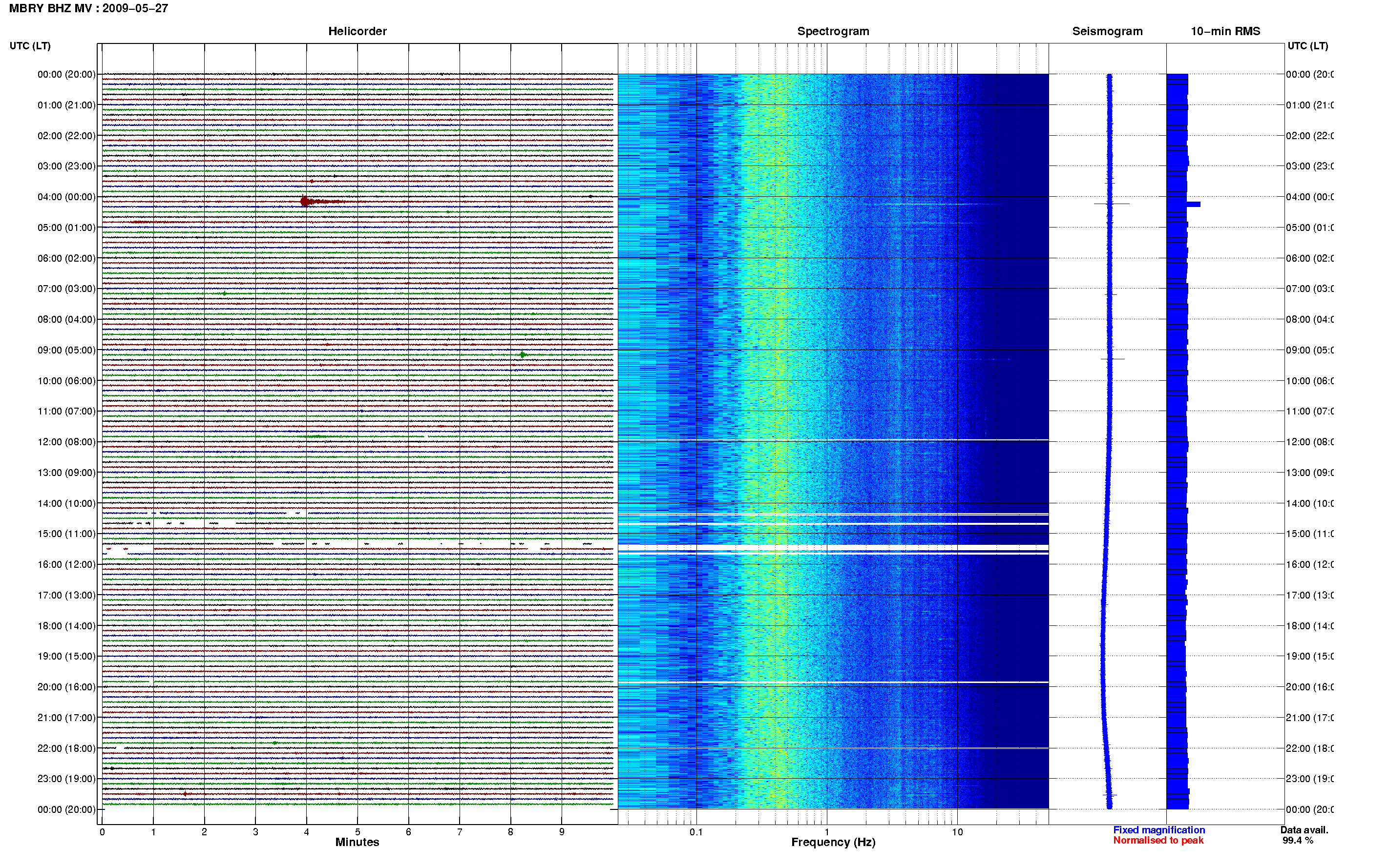Click the white data gap band near 15:30 in spectrogram

click(x=833, y=548)
